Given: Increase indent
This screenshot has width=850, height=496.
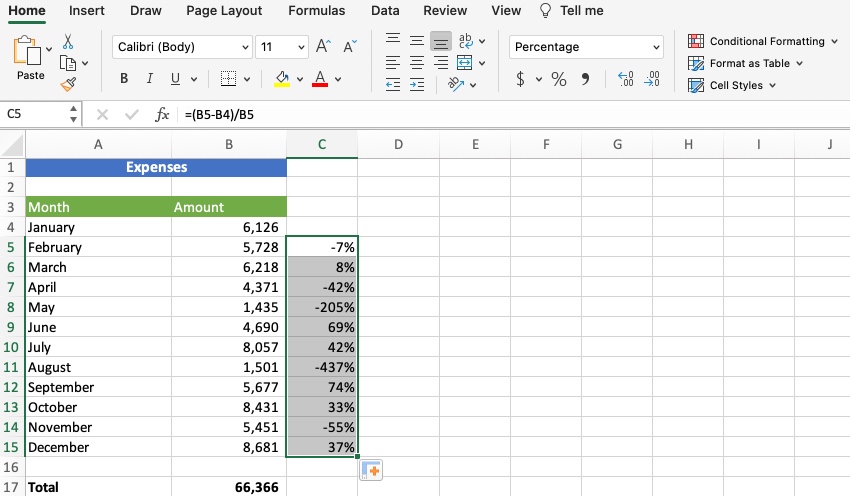Looking at the screenshot, I should [x=417, y=85].
